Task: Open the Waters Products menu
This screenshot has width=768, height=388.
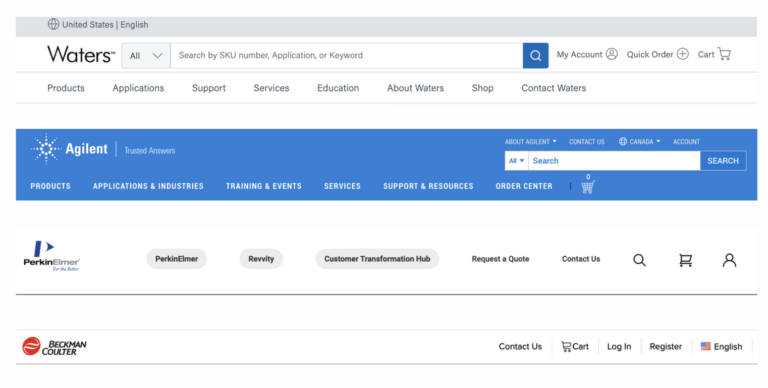Action: (x=66, y=88)
